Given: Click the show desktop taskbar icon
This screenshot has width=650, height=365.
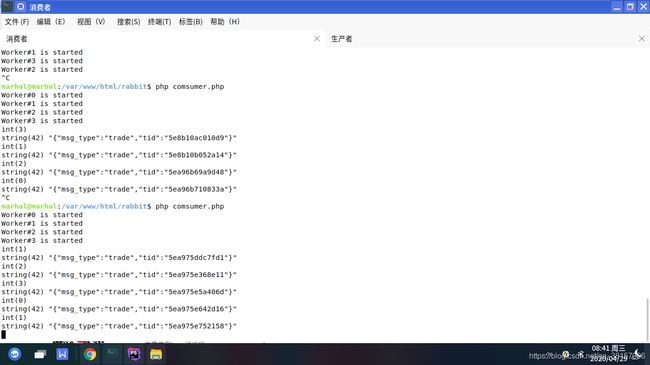Looking at the screenshot, I should coord(40,355).
